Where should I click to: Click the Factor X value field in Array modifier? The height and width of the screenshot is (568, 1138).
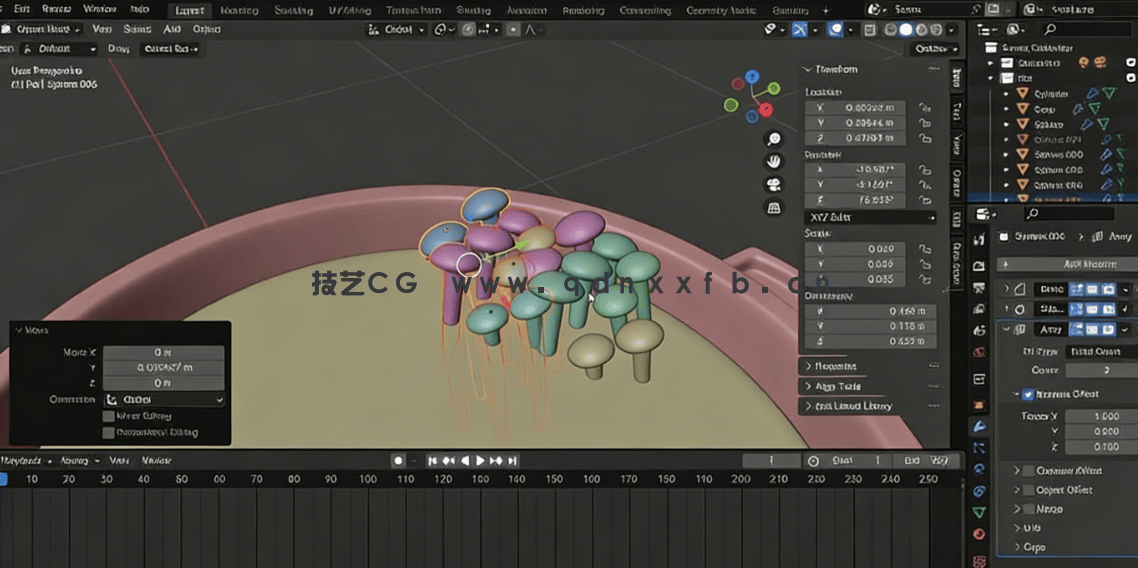click(1102, 416)
